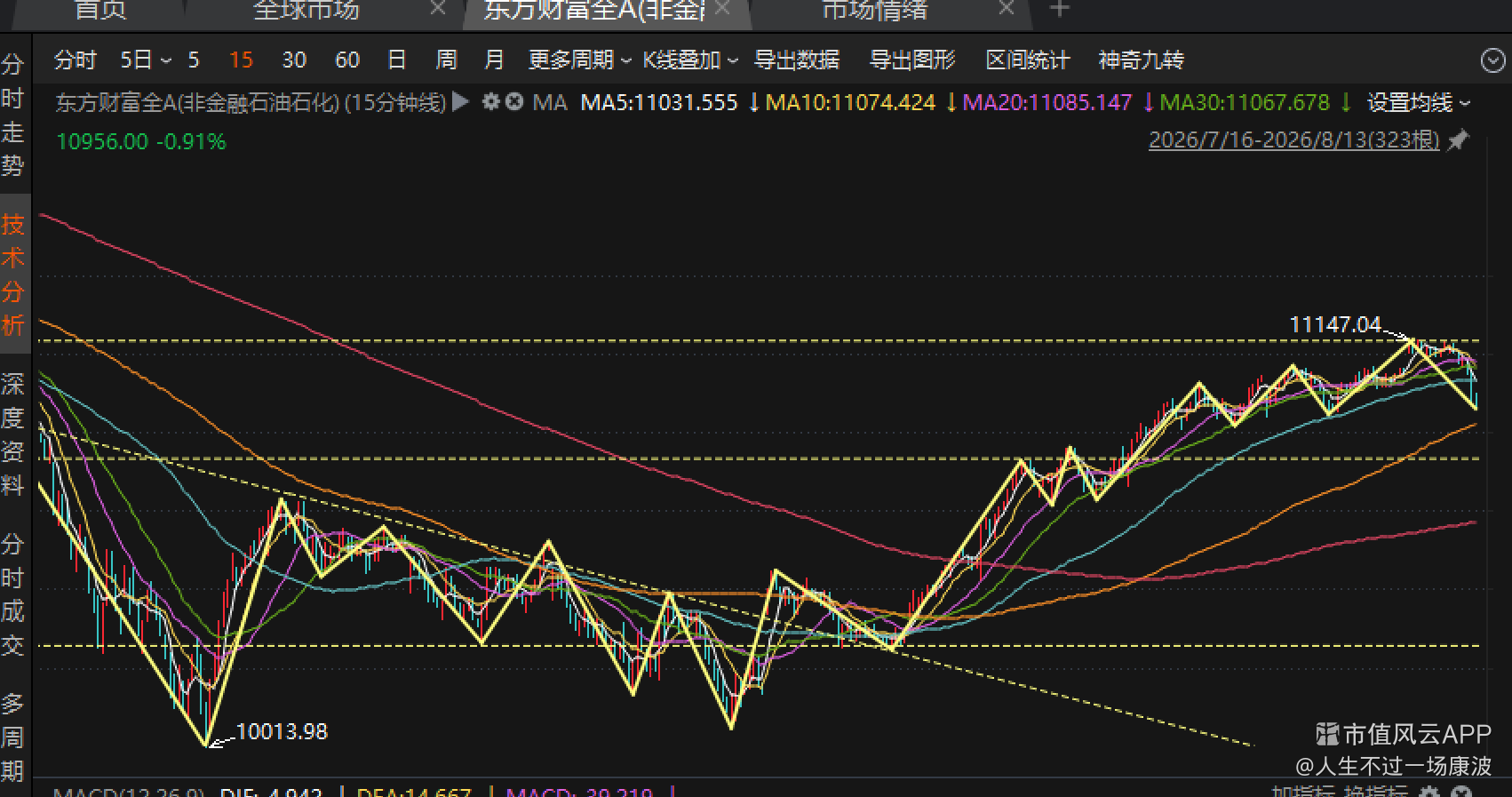
Task: Click 导出图形 button
Action: pos(912,60)
